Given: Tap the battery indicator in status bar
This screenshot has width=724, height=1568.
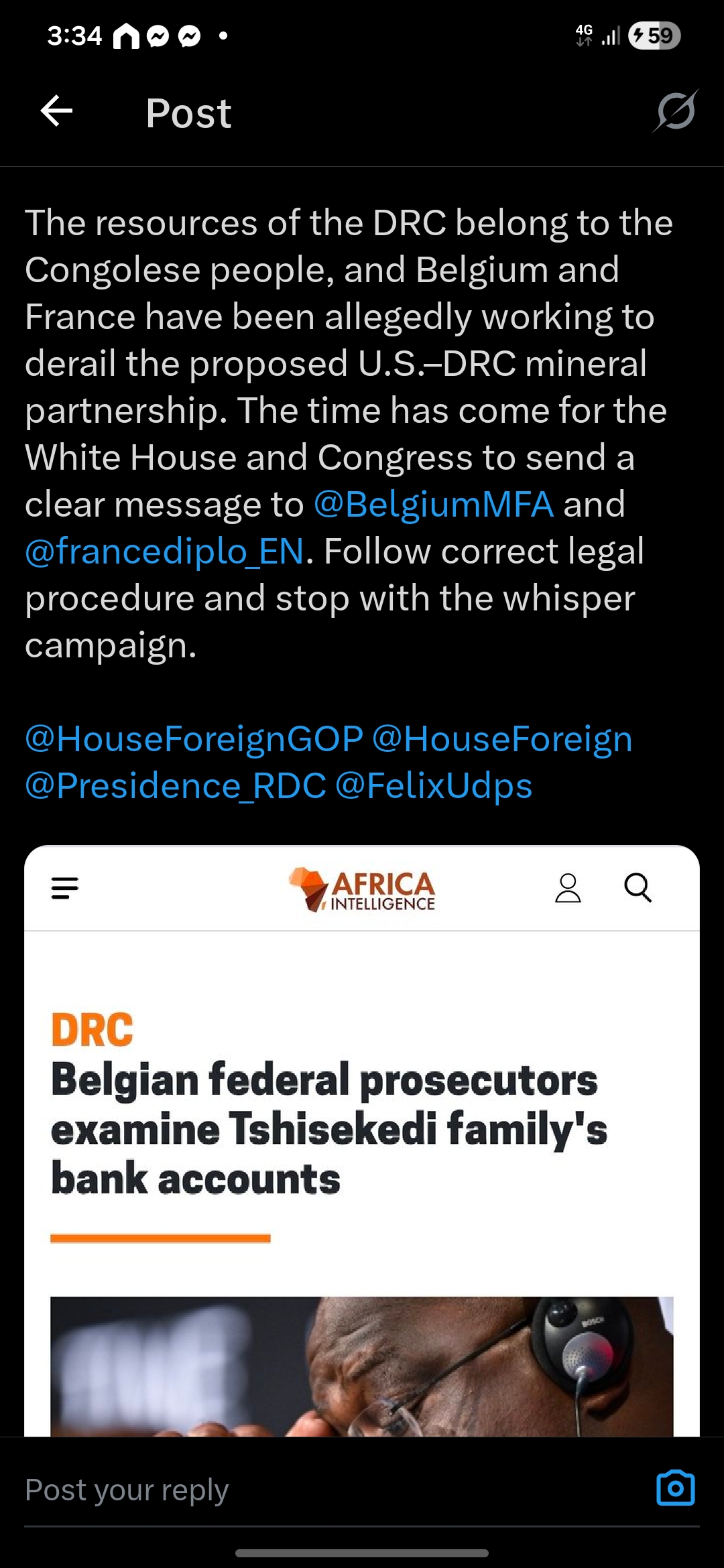Looking at the screenshot, I should pos(654,36).
